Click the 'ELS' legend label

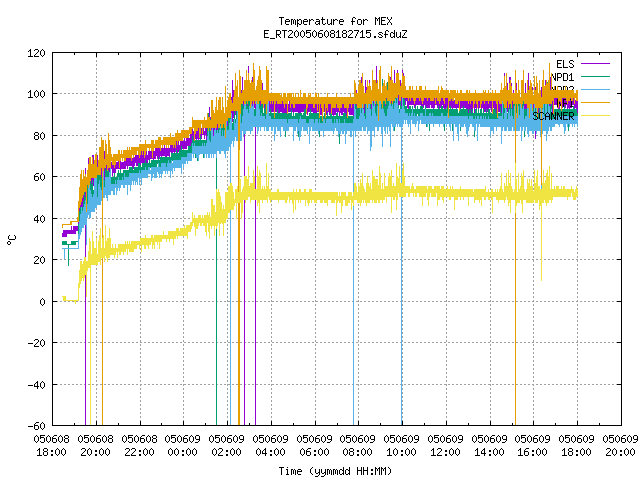coord(565,64)
